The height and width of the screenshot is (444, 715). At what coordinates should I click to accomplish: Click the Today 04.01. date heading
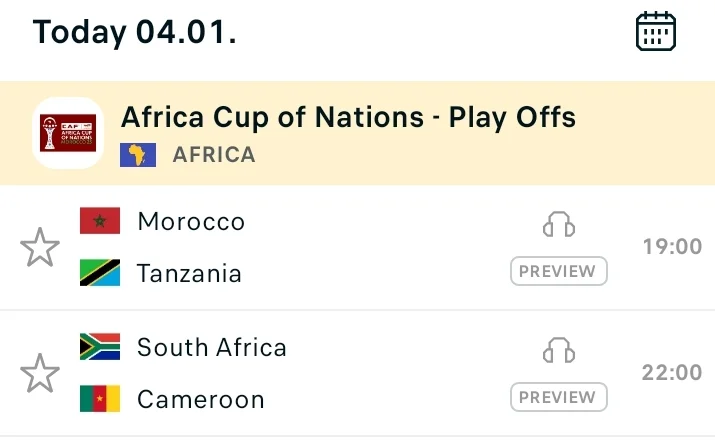point(135,32)
